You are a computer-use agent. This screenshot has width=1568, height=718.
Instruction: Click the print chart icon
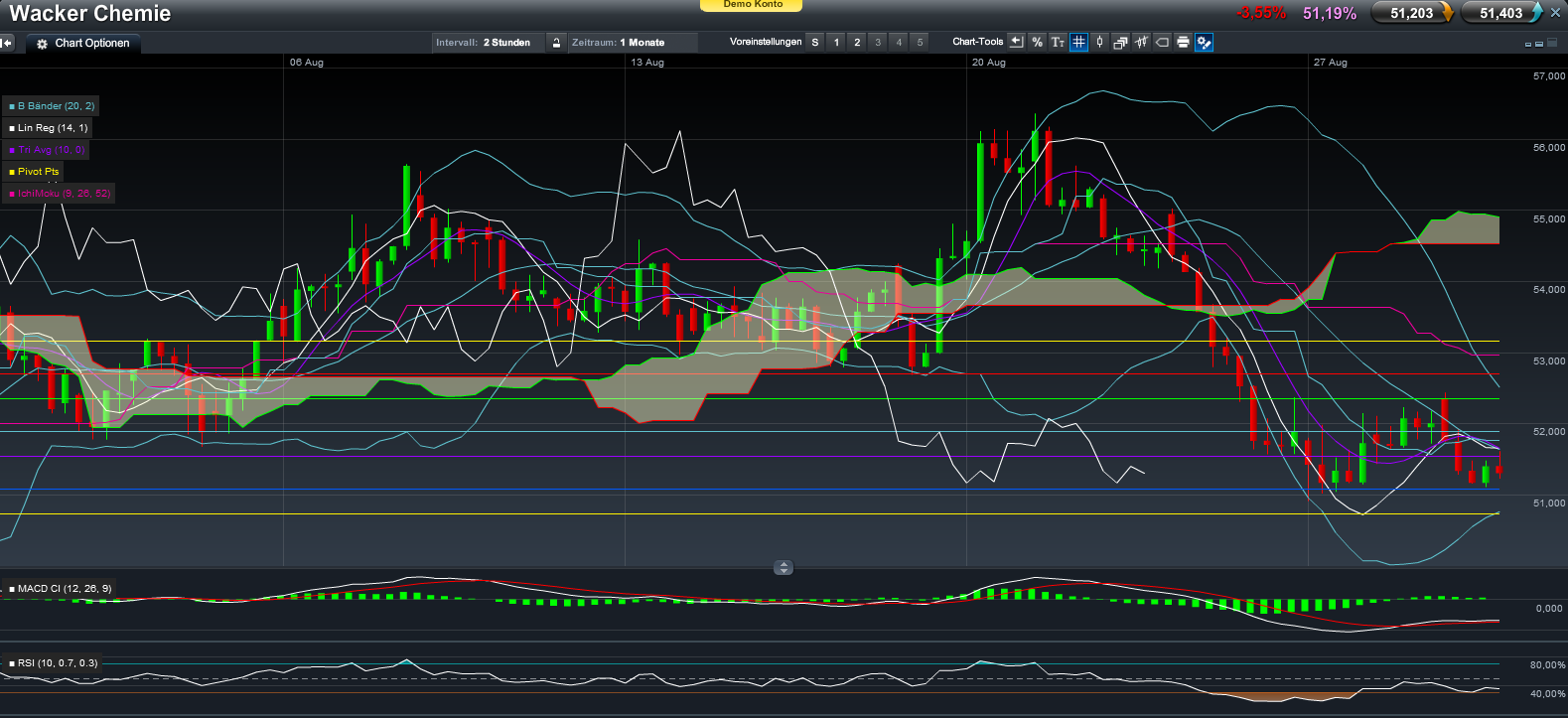click(1183, 42)
